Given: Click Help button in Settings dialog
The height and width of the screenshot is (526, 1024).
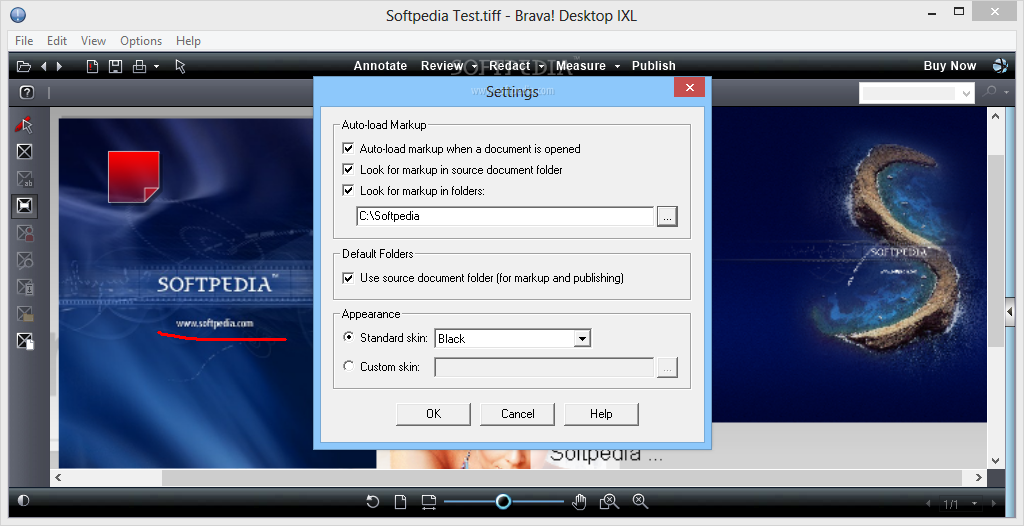Looking at the screenshot, I should tap(601, 414).
